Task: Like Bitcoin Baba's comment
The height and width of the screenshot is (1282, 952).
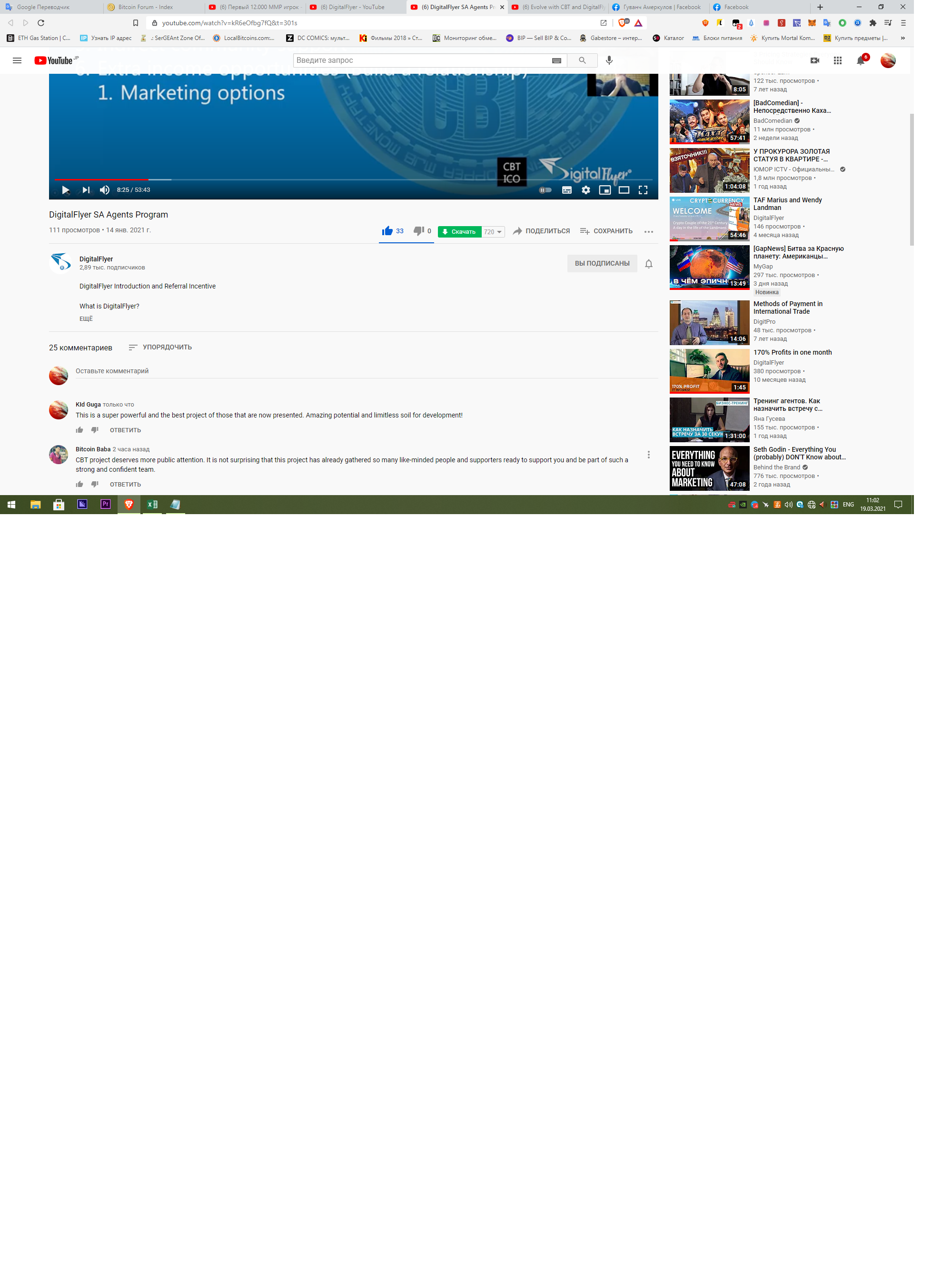Action: pos(79,485)
